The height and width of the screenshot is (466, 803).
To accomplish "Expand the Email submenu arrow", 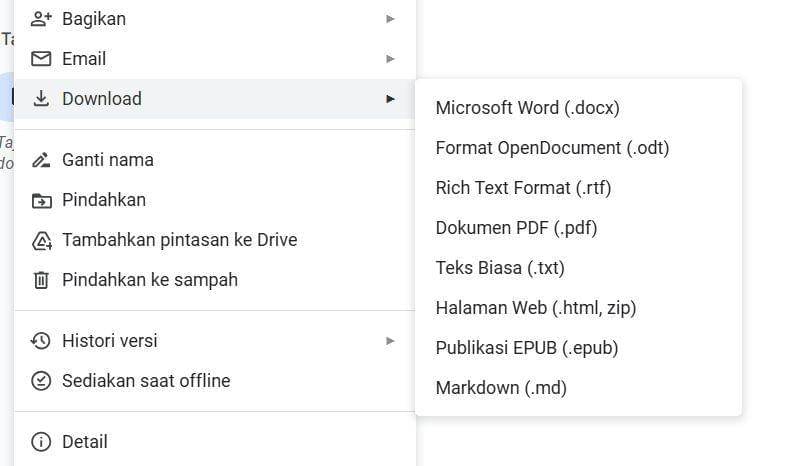I will click(390, 59).
